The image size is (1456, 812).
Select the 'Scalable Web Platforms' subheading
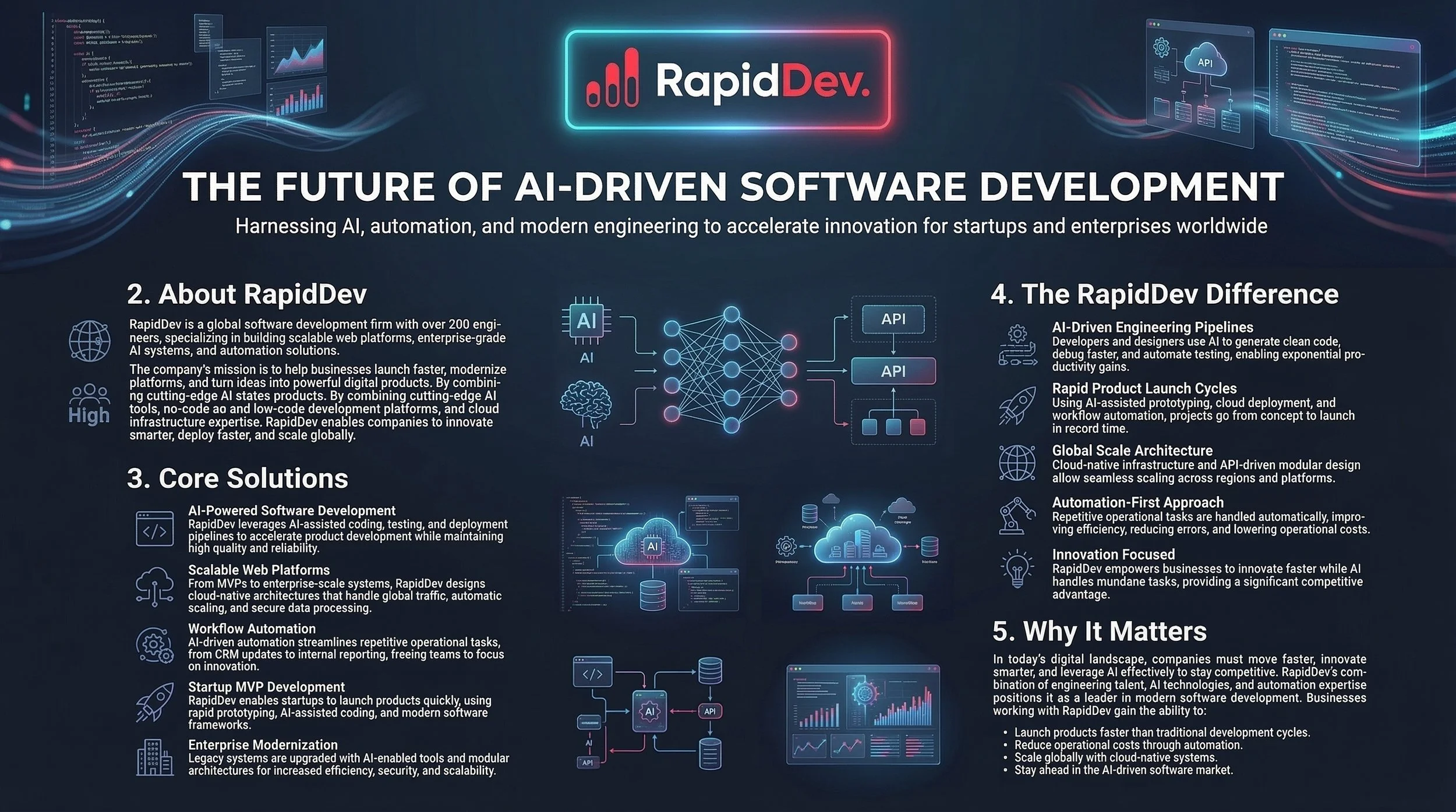[x=259, y=570]
